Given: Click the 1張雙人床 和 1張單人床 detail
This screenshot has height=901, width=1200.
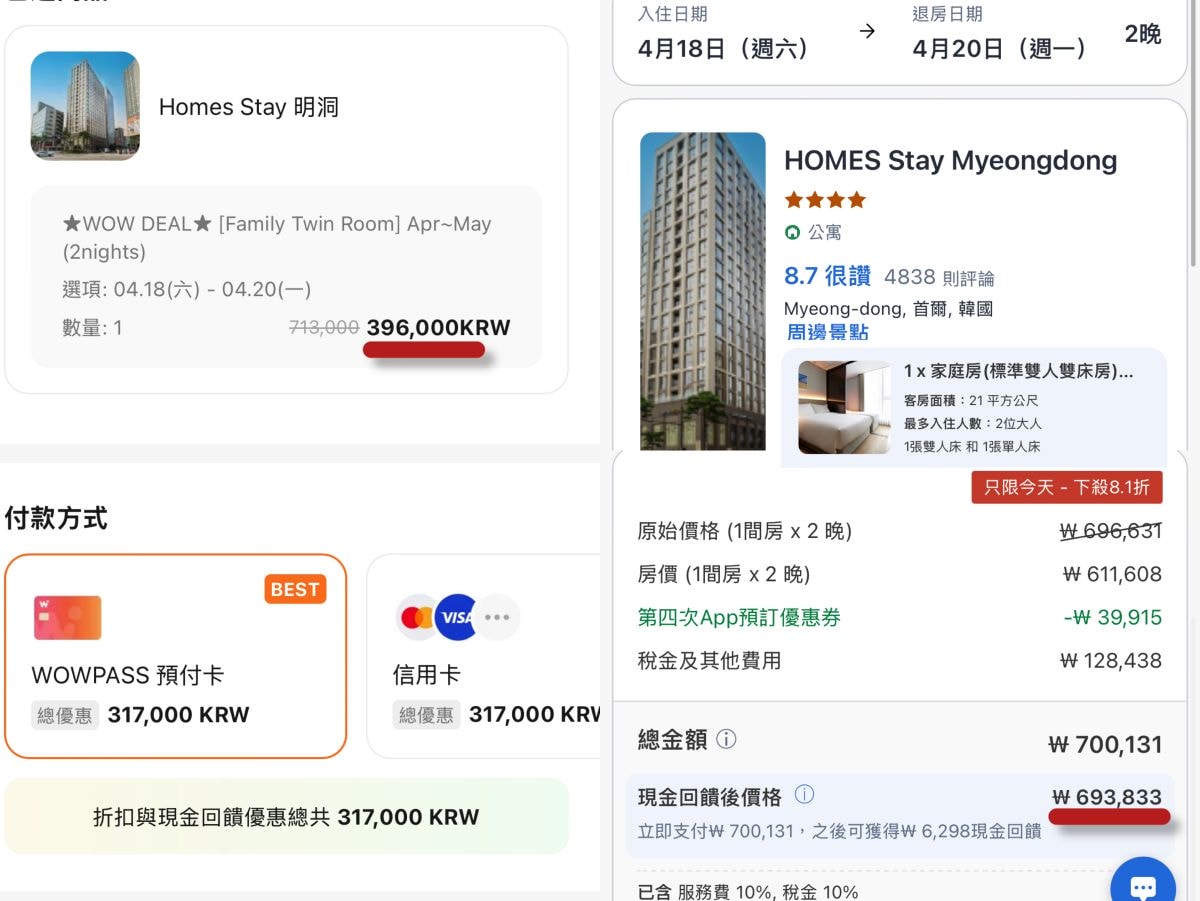Looking at the screenshot, I should click(x=972, y=447).
